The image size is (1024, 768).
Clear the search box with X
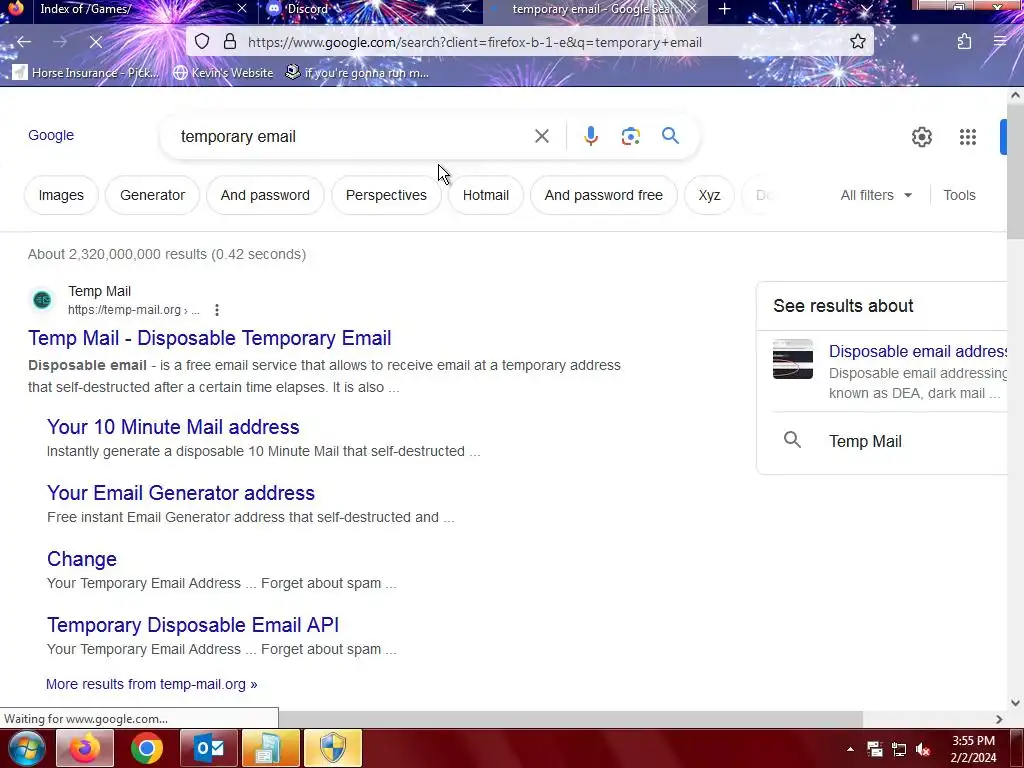click(x=541, y=136)
